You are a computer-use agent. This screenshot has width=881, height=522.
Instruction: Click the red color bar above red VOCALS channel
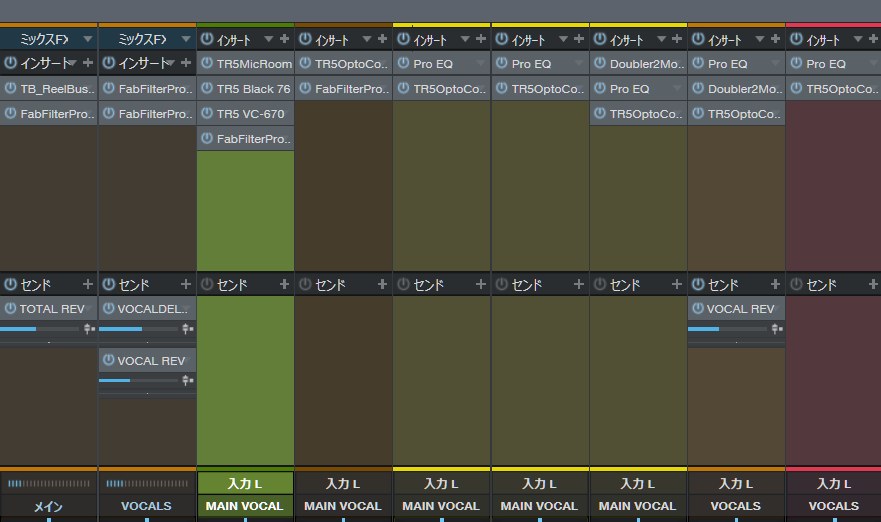[x=834, y=25]
